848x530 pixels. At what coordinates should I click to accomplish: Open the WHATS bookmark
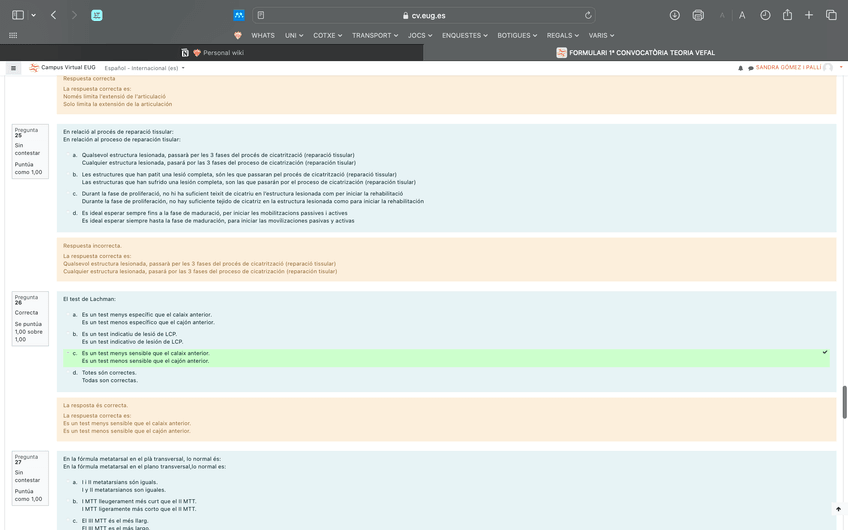263,35
